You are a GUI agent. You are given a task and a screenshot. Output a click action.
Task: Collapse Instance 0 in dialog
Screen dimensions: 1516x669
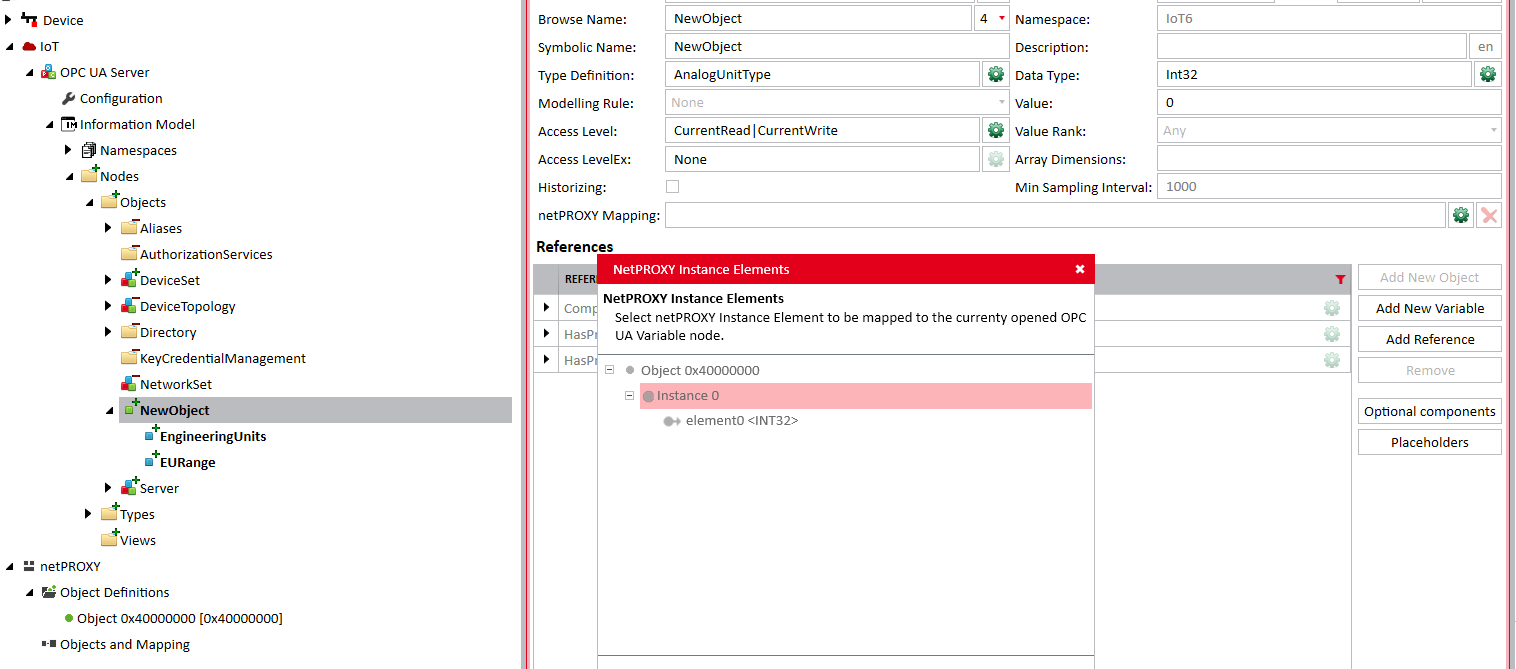pos(629,396)
